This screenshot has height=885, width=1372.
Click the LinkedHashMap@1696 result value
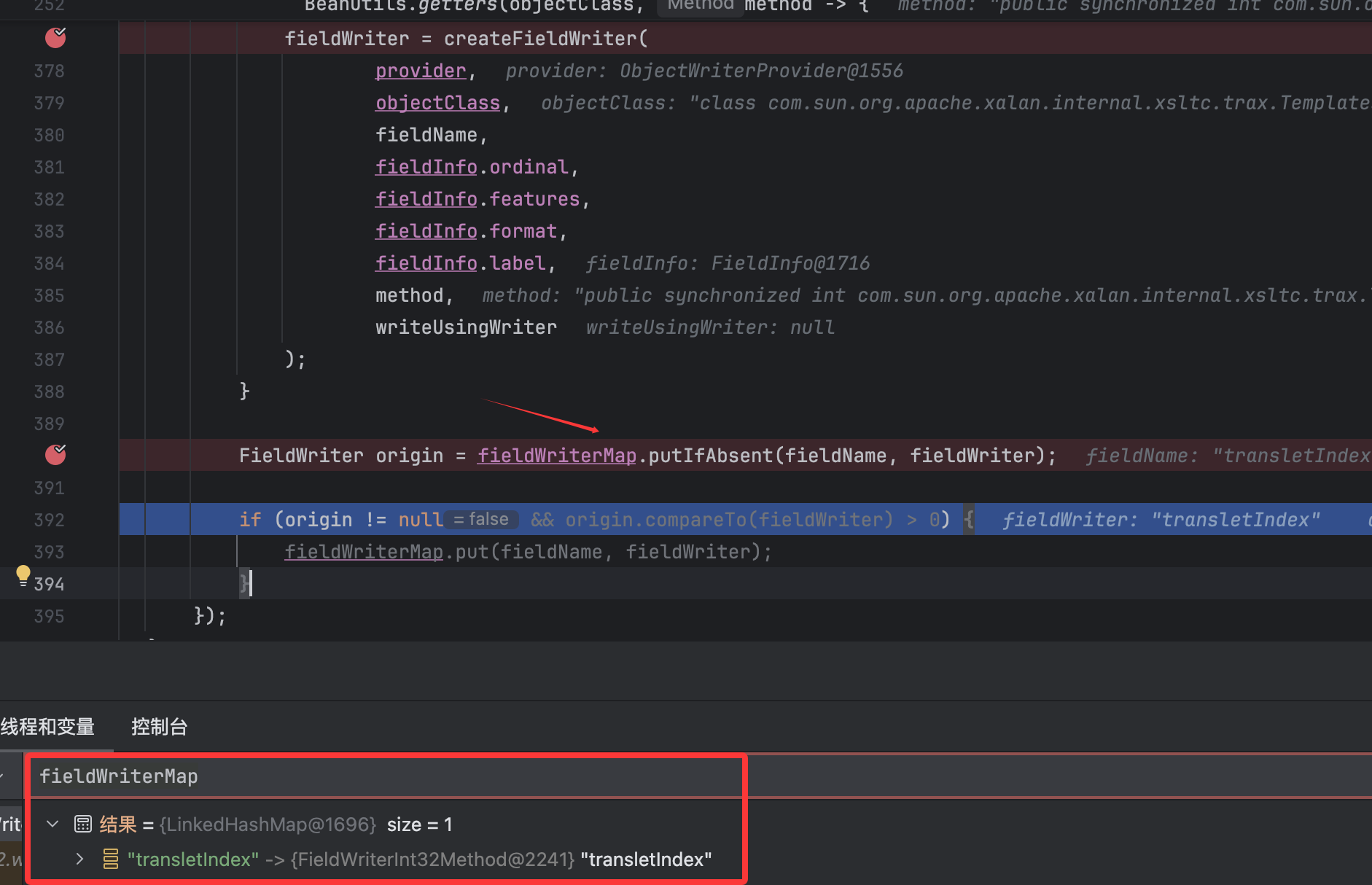(268, 824)
